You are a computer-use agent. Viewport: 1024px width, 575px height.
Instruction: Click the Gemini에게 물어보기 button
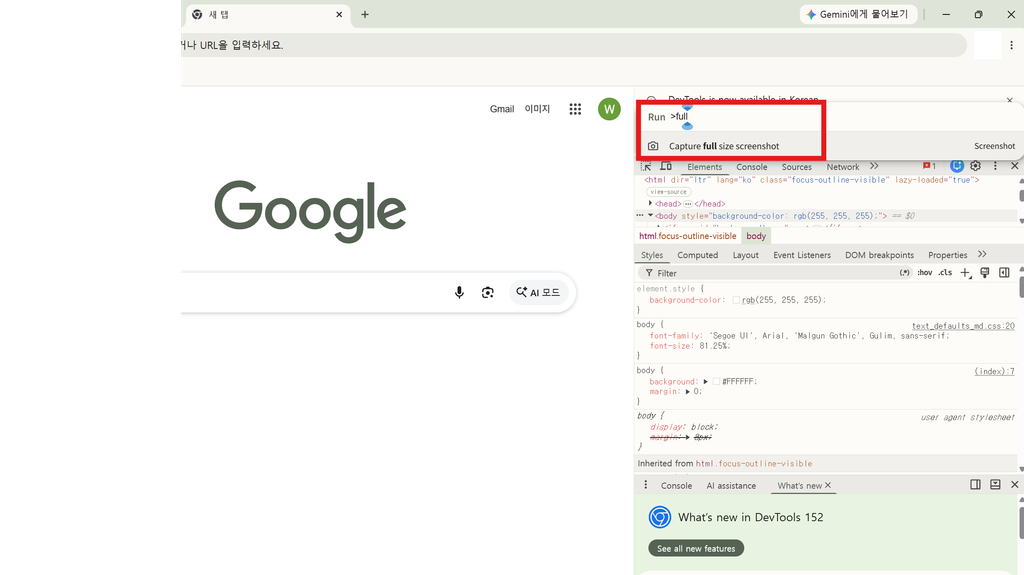click(858, 14)
